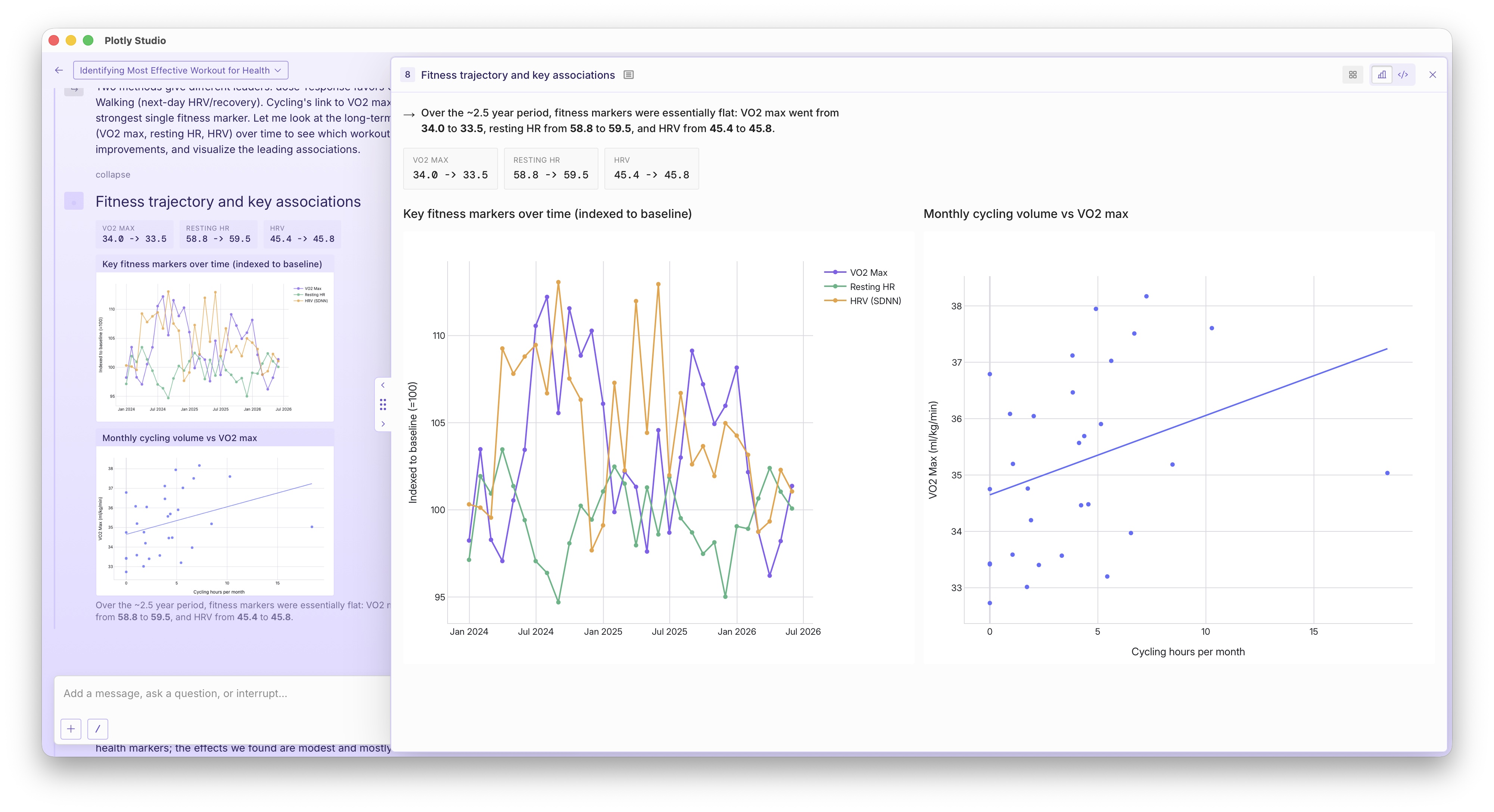Click the large RESTING HR stat card
Viewport: 1494px width, 812px height.
pos(551,168)
